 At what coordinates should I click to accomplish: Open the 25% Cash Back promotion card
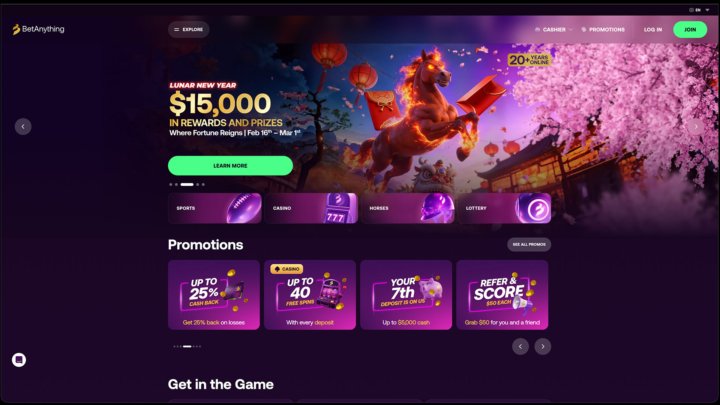[x=214, y=295]
